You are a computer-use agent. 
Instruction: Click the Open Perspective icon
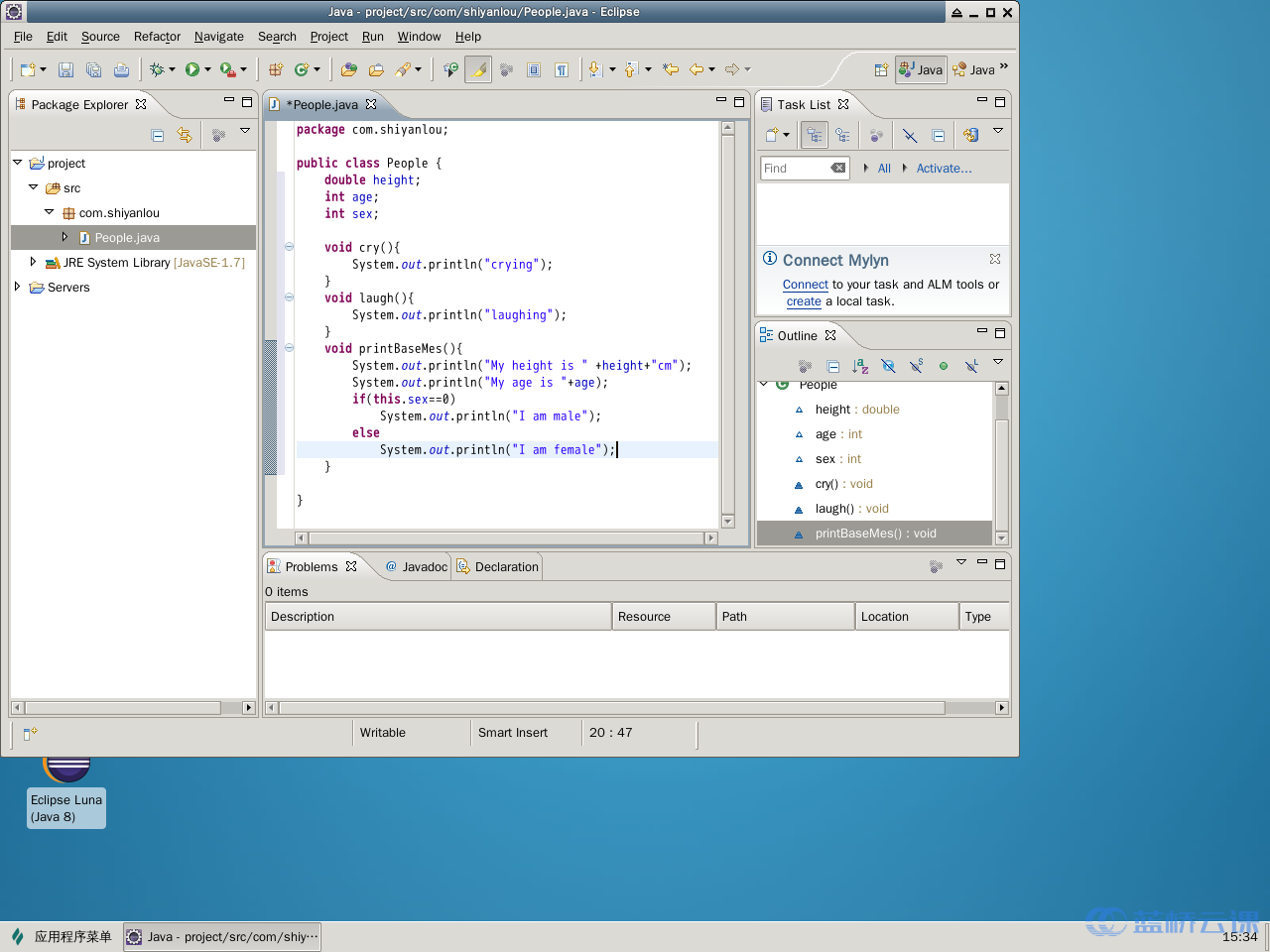click(x=881, y=69)
